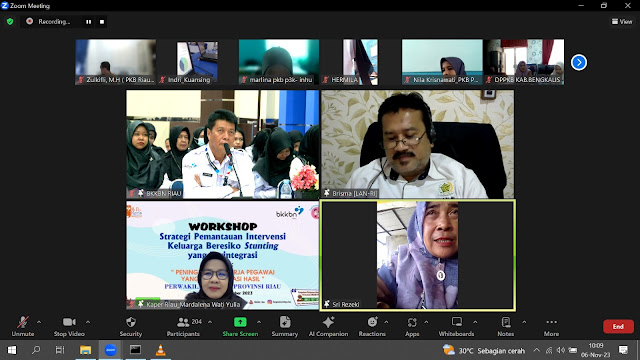The image size is (640, 360).
Task: Click the BKKBN RIAU video tile
Action: tap(222, 144)
